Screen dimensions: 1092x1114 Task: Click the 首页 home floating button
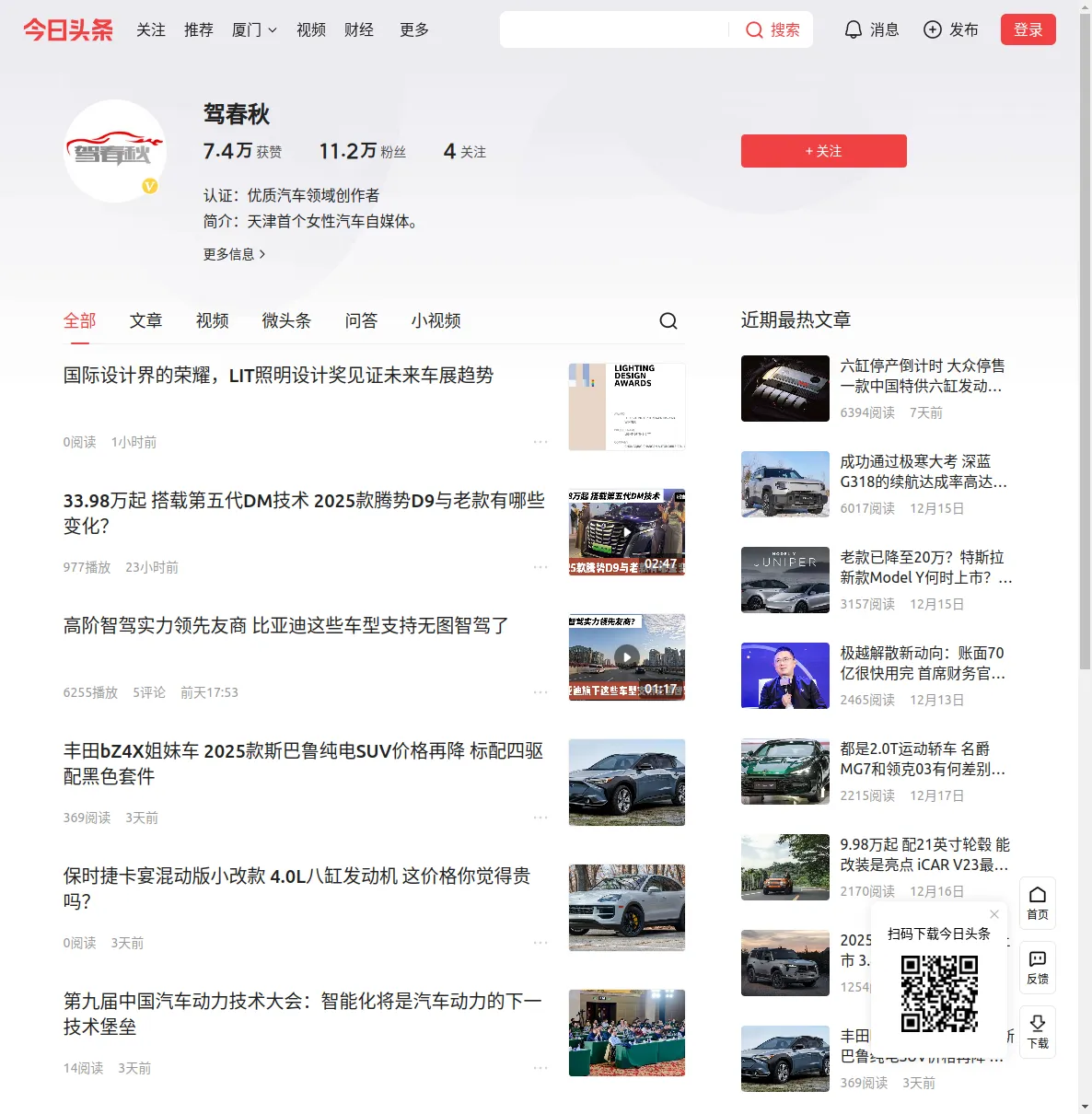pyautogui.click(x=1038, y=903)
